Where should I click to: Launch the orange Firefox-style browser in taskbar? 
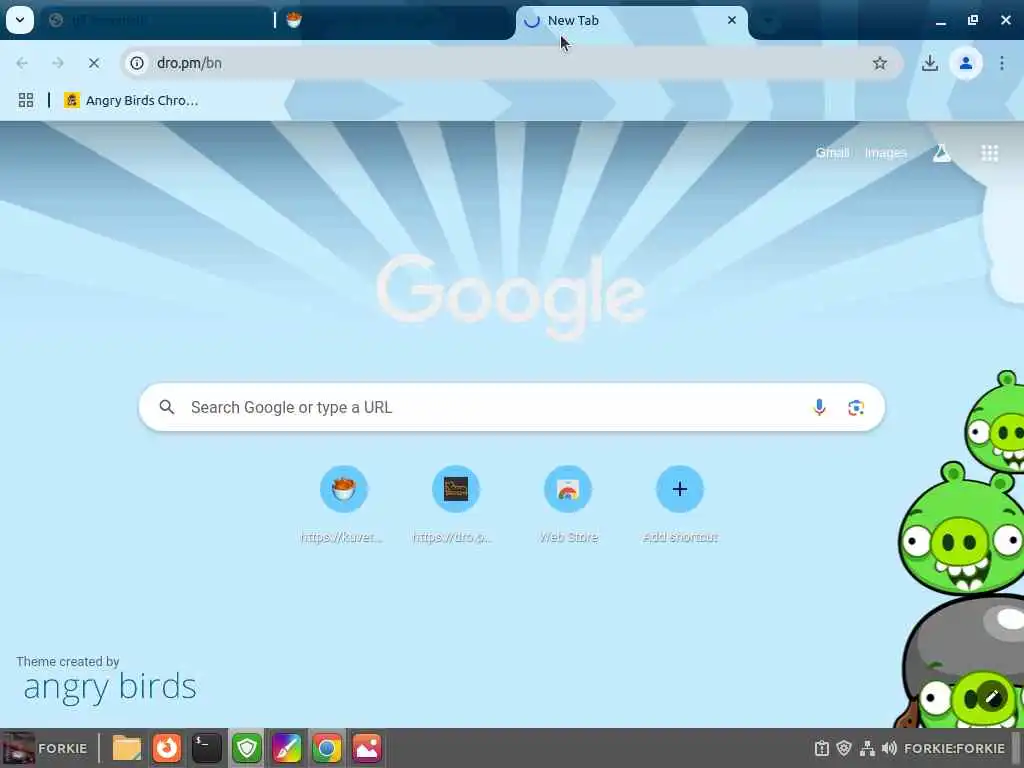pos(167,748)
